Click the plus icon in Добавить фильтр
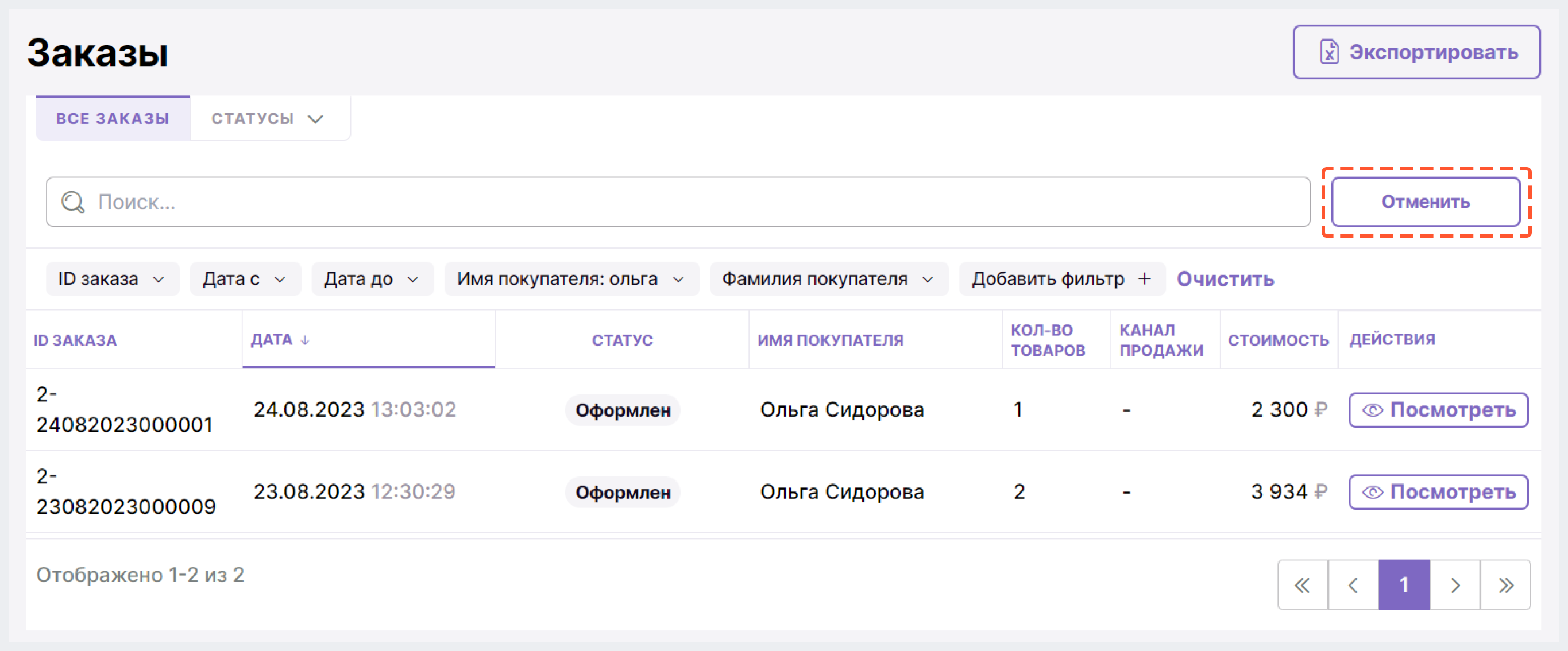The height and width of the screenshot is (651, 1568). 1144,278
